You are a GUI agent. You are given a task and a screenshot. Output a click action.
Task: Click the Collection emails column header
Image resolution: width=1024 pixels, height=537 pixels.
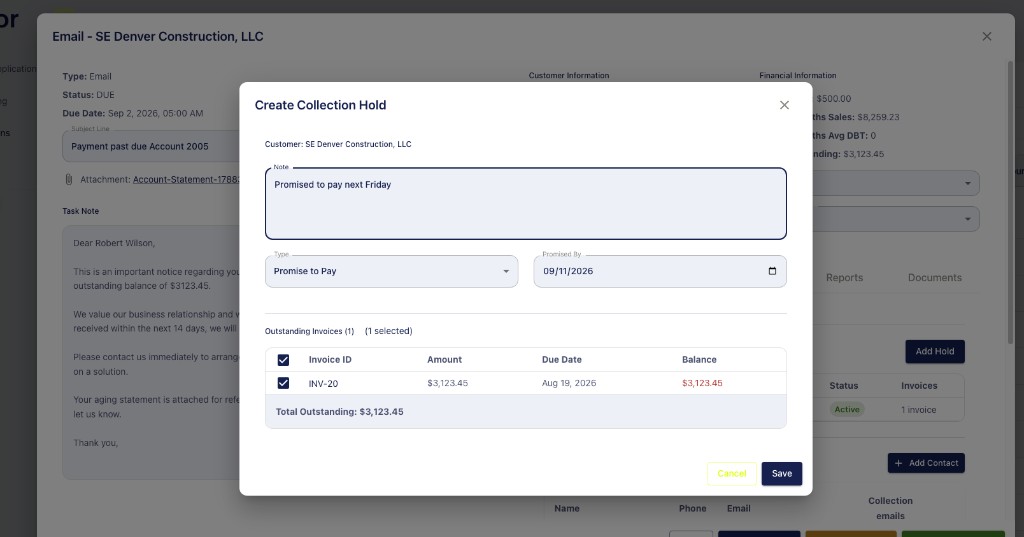[890, 508]
